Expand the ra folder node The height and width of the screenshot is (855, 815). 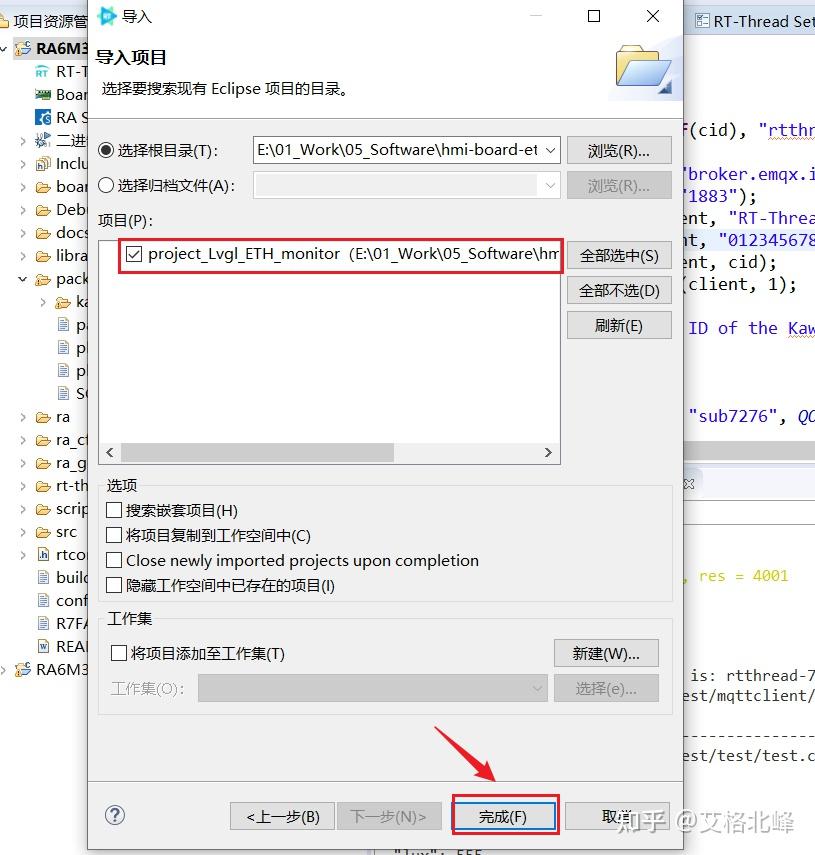point(22,417)
